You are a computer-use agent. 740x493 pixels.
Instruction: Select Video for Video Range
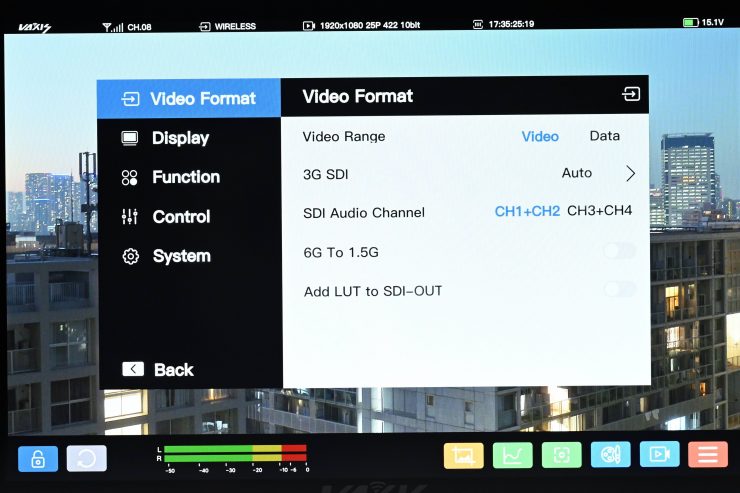[540, 136]
